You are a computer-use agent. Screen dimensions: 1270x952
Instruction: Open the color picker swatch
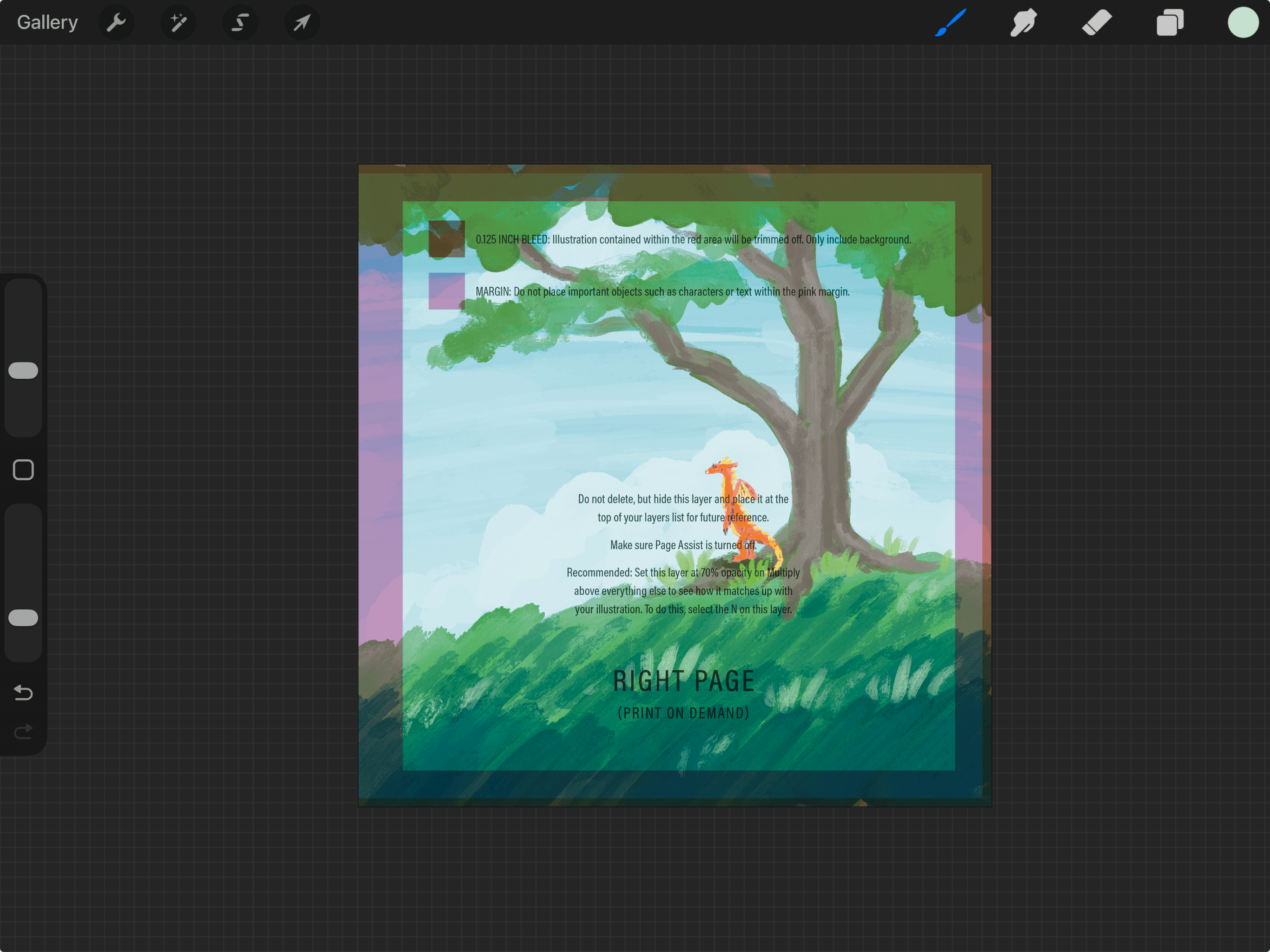(1243, 22)
